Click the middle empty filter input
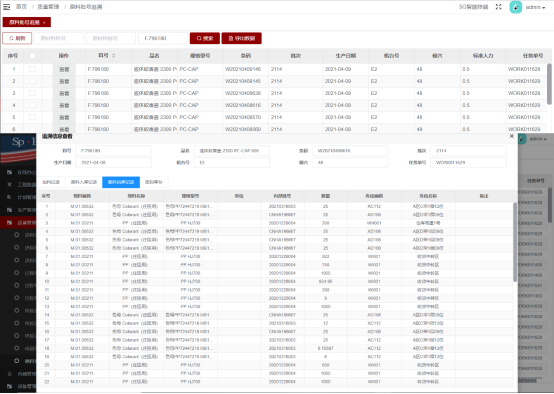Viewport: 554px width, 394px height. click(x=111, y=38)
